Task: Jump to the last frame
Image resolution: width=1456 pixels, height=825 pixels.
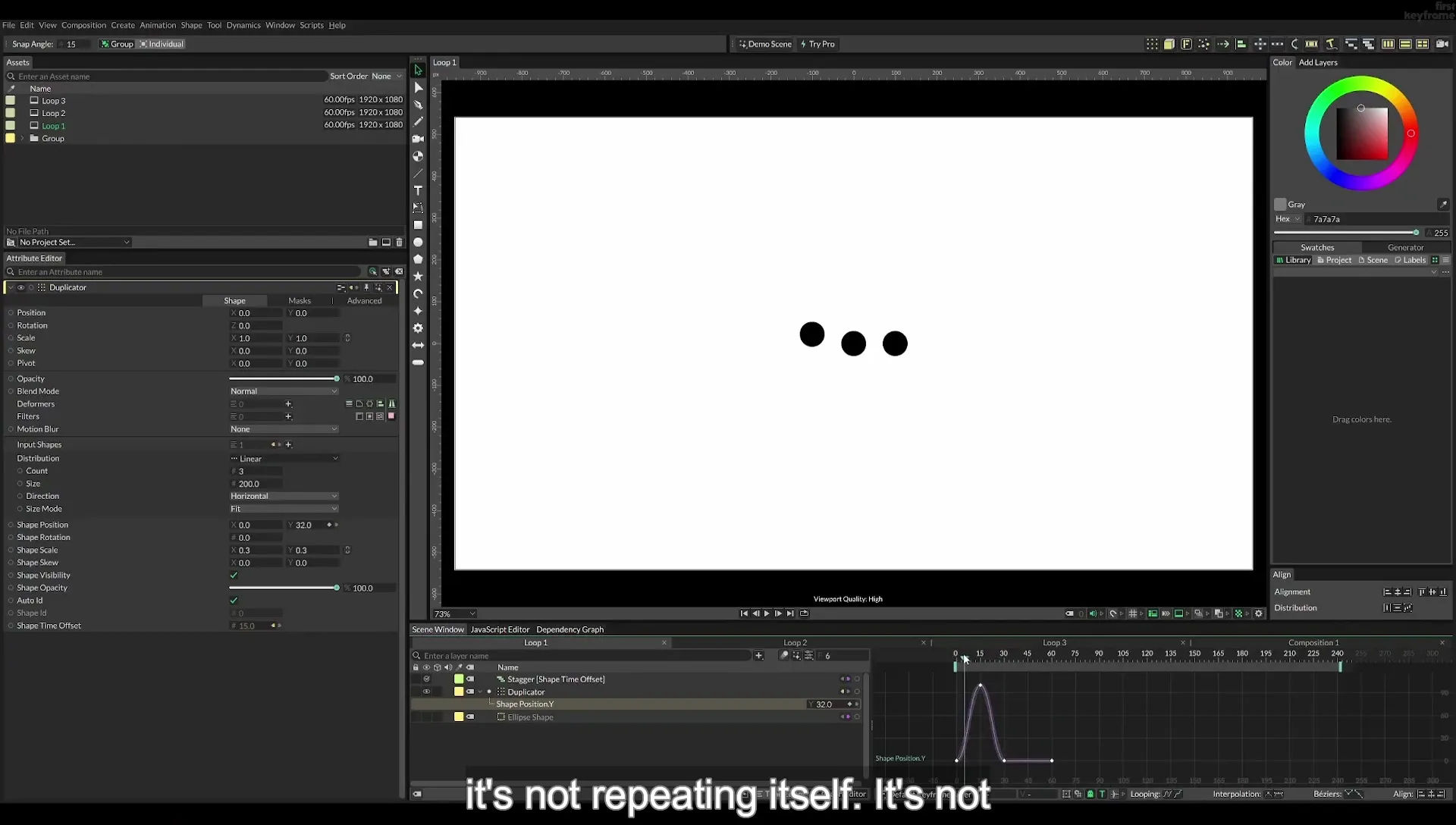Action: tap(790, 614)
